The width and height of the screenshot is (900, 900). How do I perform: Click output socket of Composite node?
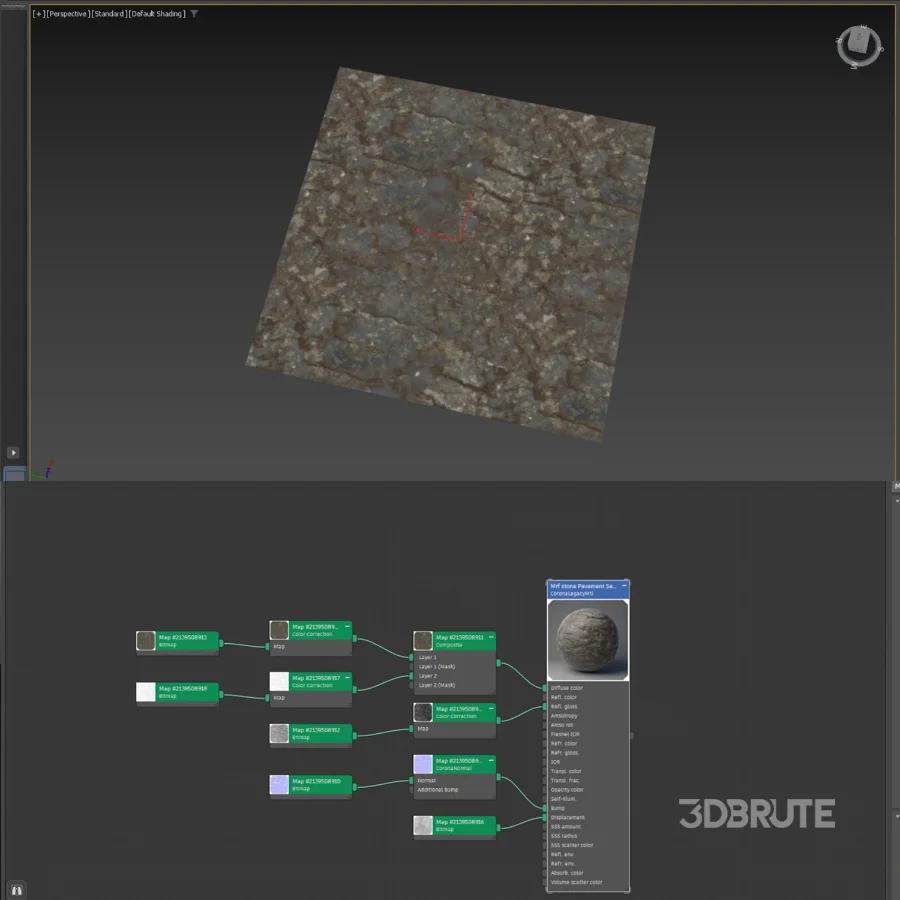[x=498, y=663]
